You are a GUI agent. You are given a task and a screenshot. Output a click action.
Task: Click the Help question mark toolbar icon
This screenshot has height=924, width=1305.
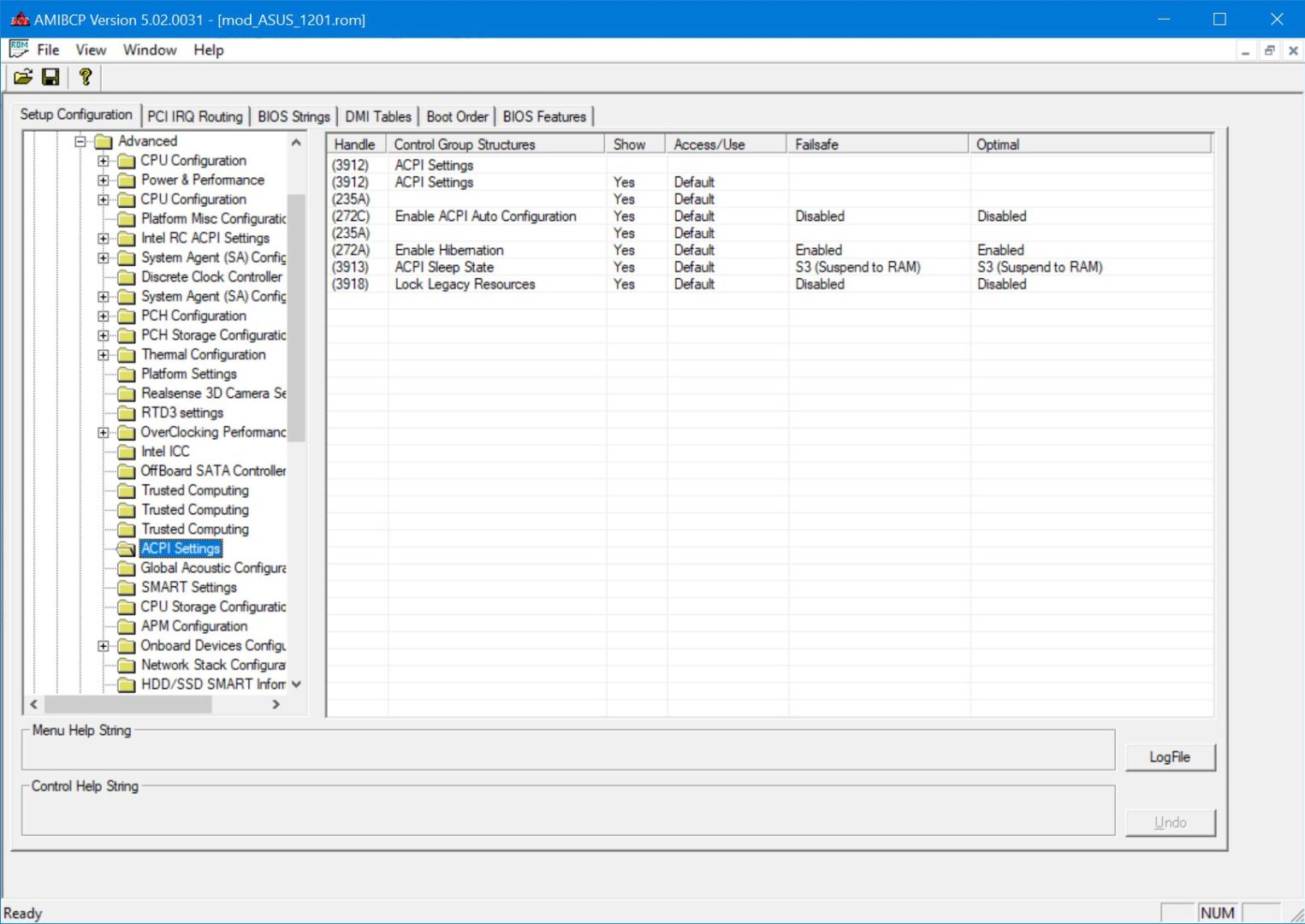pyautogui.click(x=85, y=77)
